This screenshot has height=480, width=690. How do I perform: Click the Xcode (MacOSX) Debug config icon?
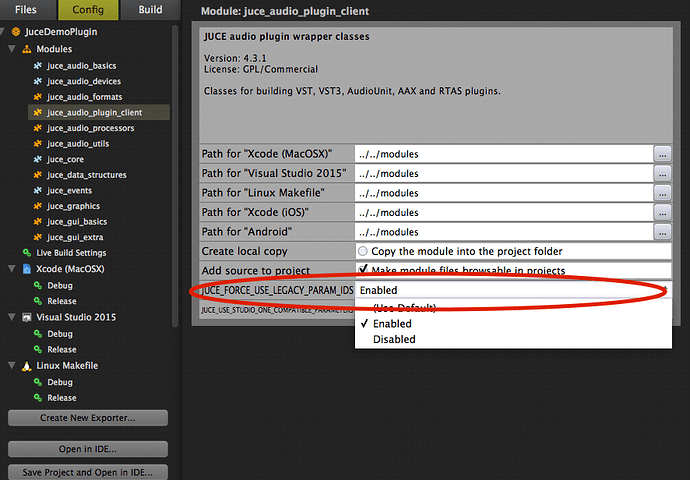pyautogui.click(x=38, y=286)
